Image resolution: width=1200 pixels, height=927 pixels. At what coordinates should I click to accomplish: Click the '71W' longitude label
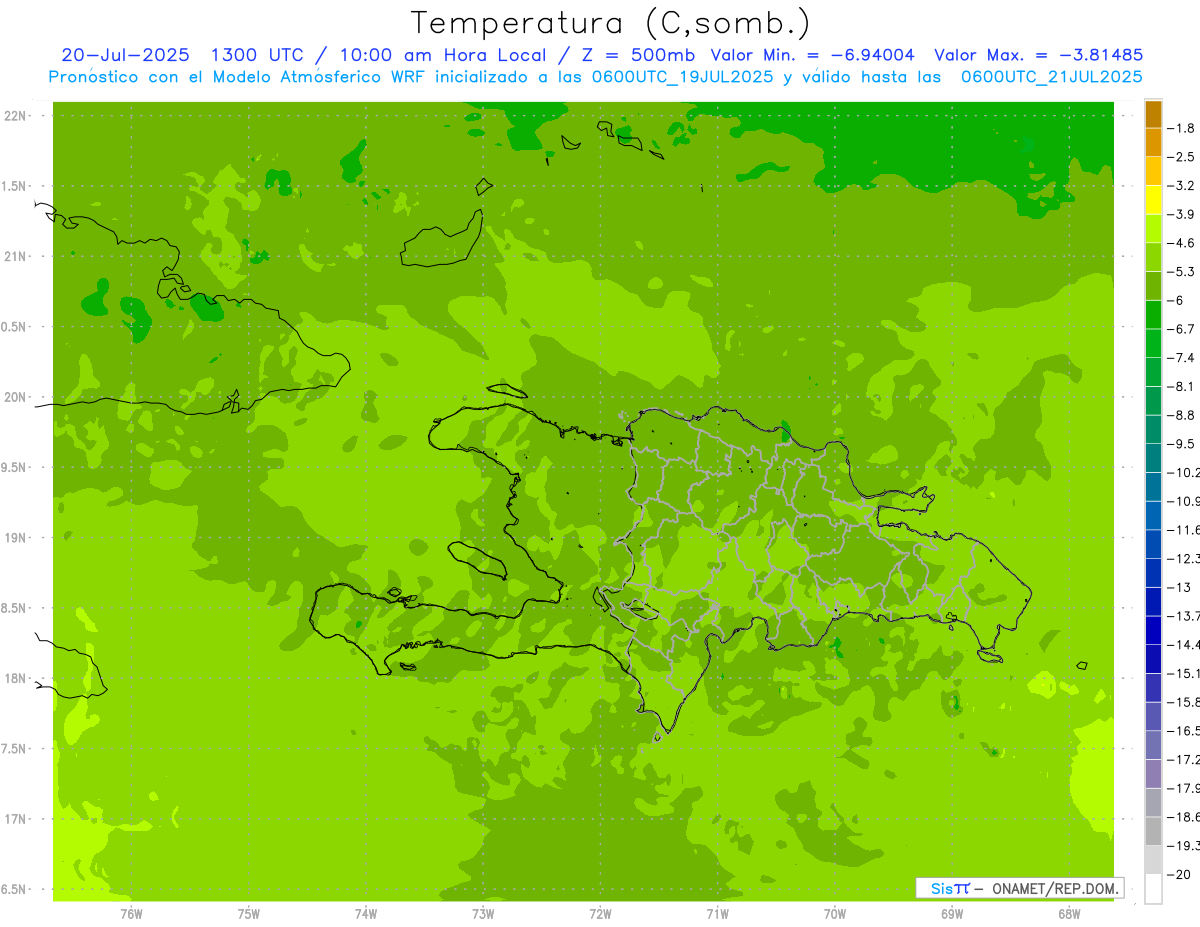717,914
